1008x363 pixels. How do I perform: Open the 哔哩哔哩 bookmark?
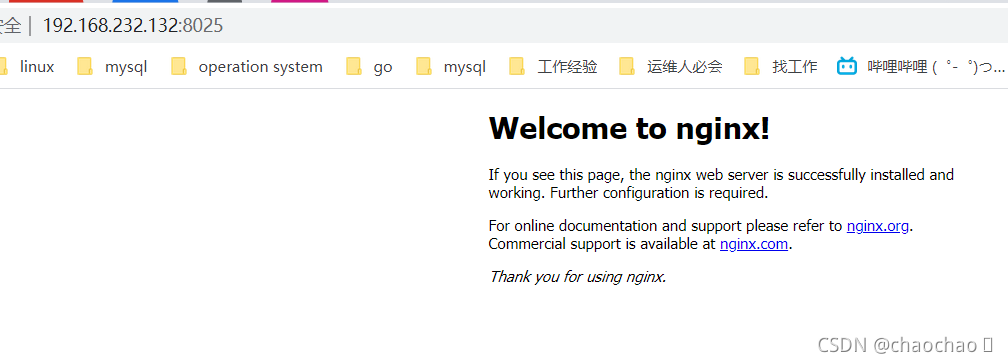[x=921, y=66]
